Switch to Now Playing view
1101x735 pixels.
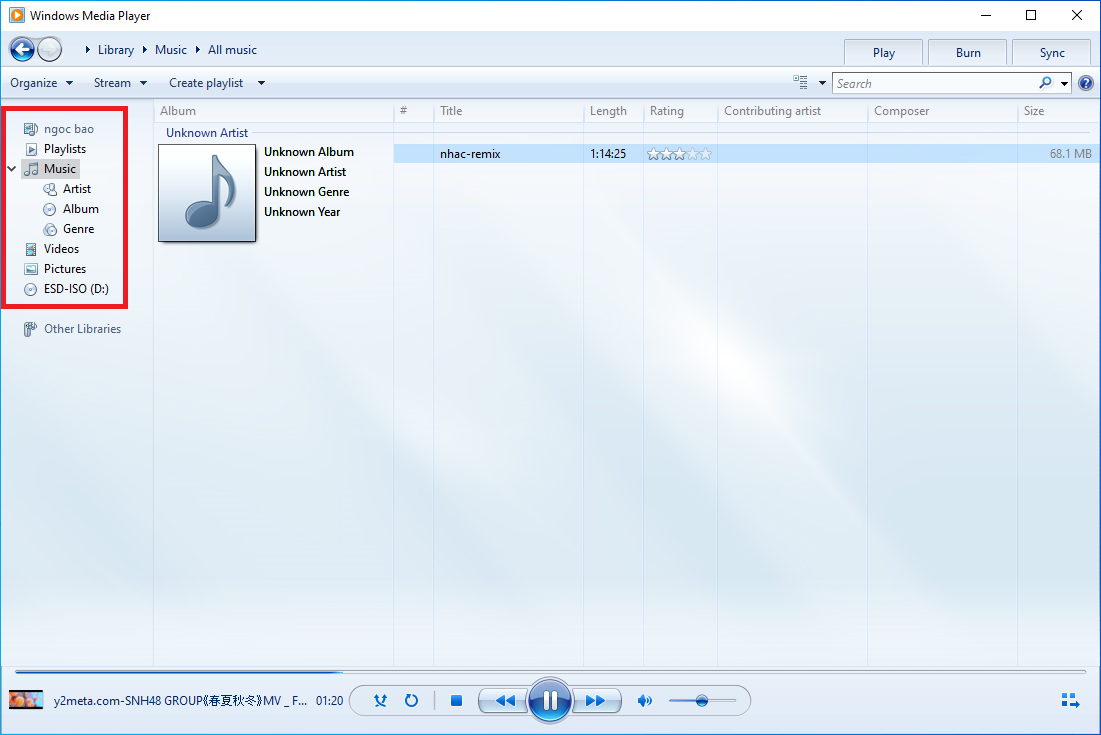(x=1070, y=701)
